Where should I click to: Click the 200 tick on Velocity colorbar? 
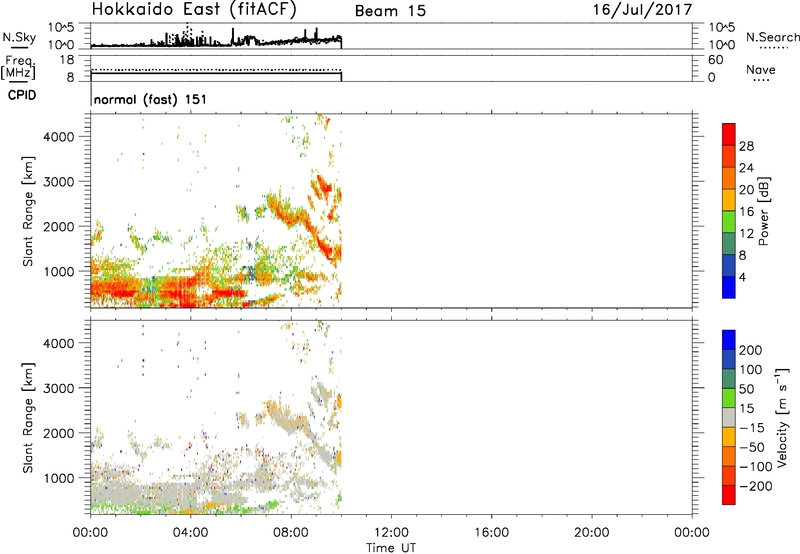tap(751, 350)
